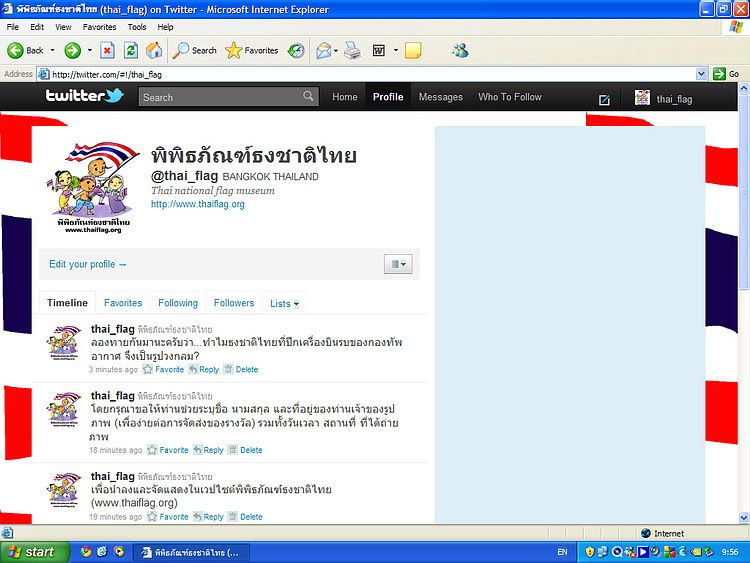Viewport: 750px width, 563px height.
Task: Switch to the Followers tab
Action: (234, 303)
